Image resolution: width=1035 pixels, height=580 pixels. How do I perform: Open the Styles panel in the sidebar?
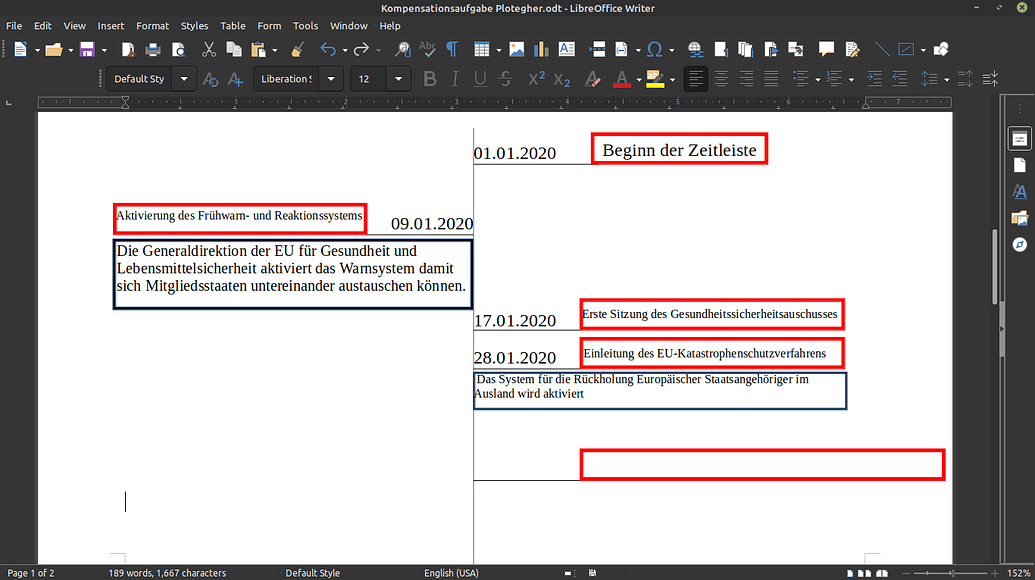(1020, 191)
